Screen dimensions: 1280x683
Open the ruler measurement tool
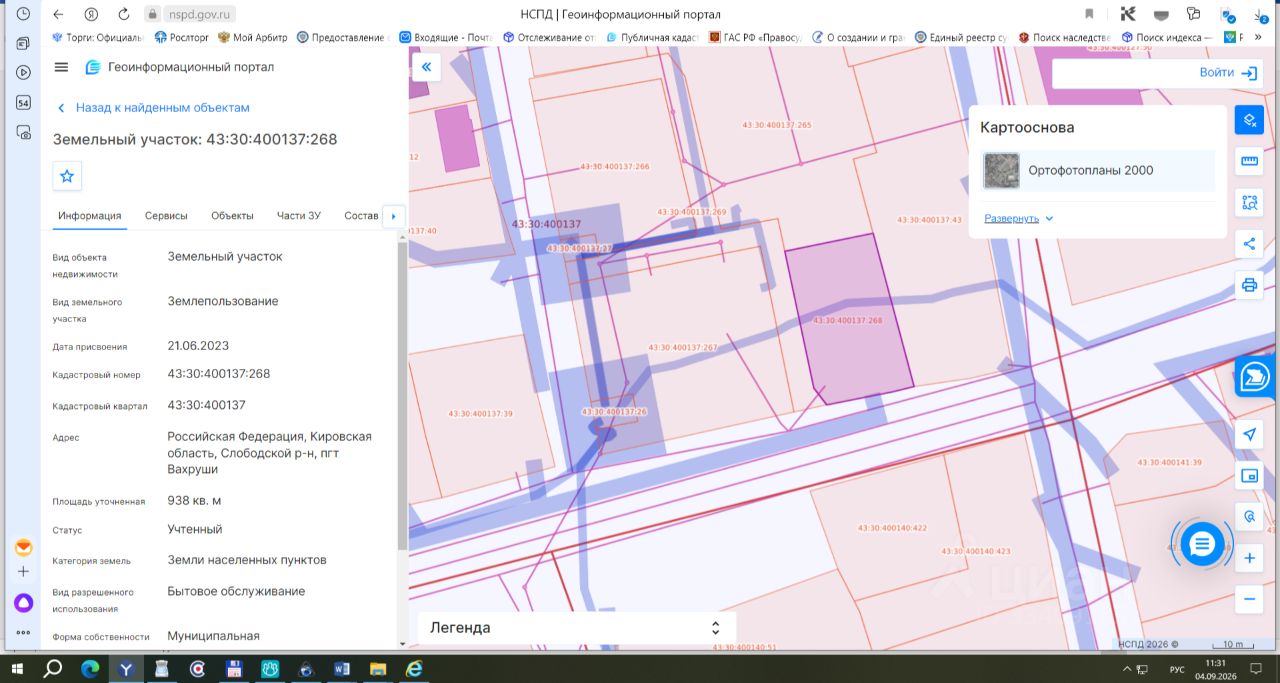click(1249, 161)
